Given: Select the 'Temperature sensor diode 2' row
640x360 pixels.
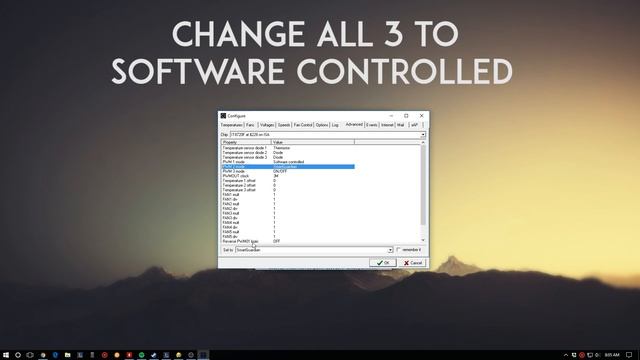Looking at the screenshot, I should (288, 152).
